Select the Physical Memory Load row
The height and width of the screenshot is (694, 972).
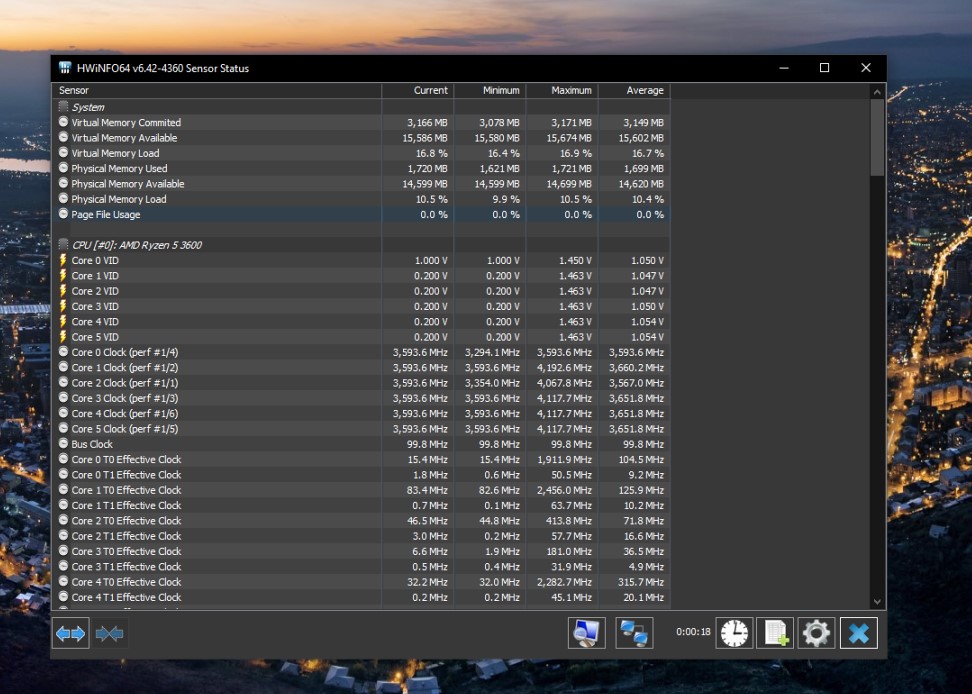click(361, 199)
